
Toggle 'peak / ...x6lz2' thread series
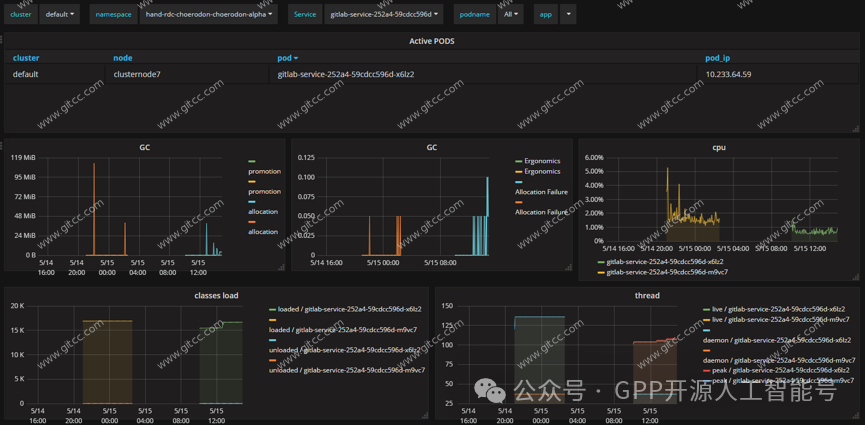coord(781,370)
